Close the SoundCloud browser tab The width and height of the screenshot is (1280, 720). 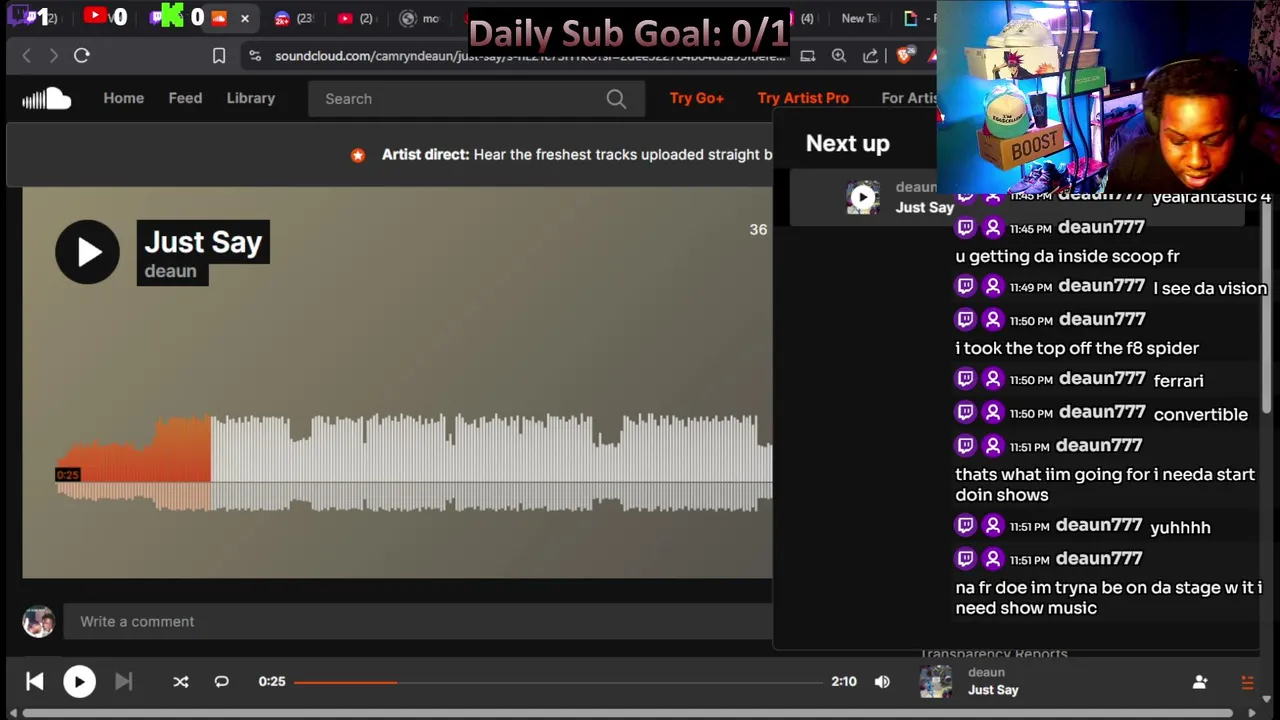coord(245,18)
